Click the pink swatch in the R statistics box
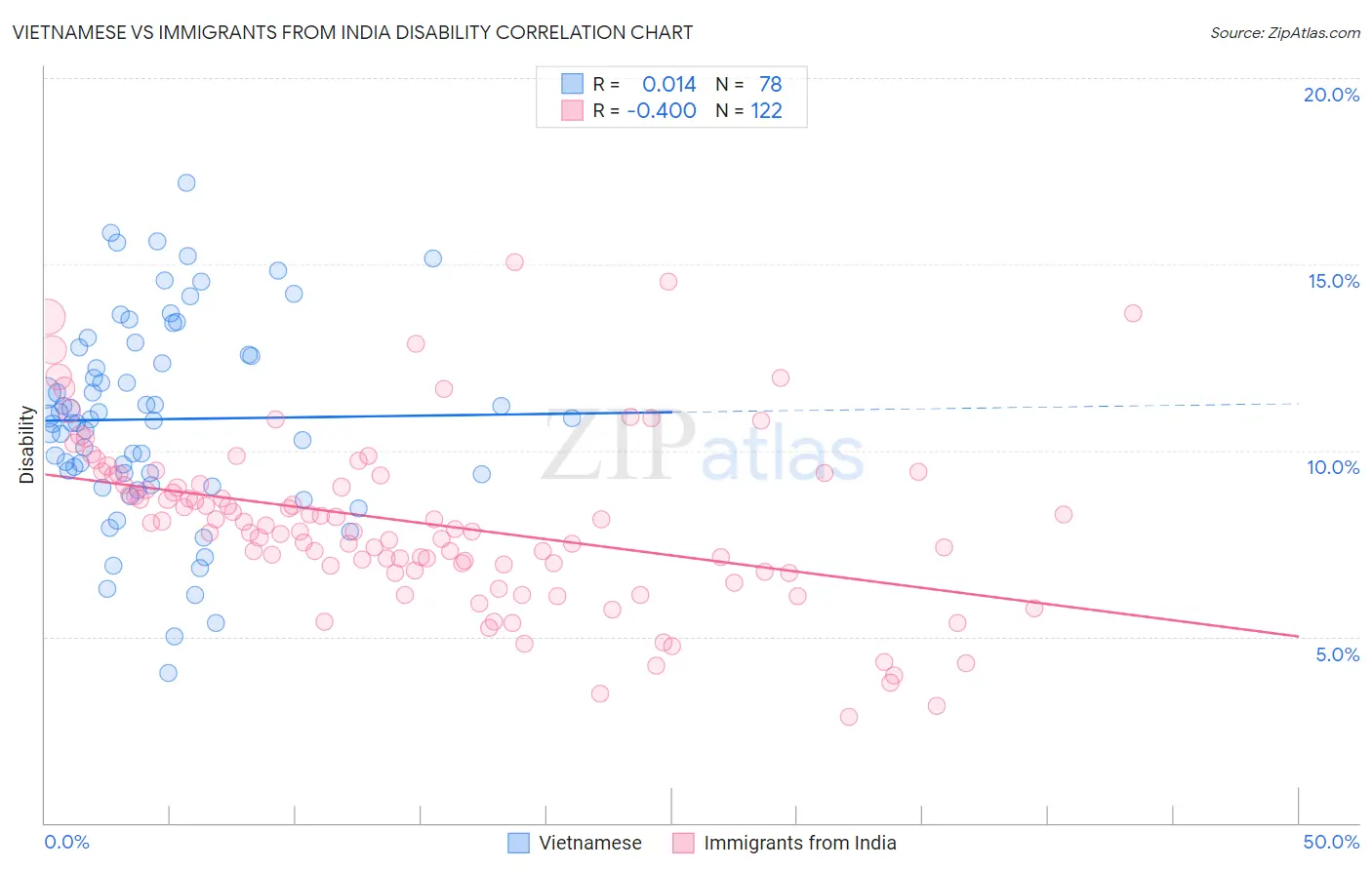Viewport: 1372px width, 870px height. pos(572,110)
